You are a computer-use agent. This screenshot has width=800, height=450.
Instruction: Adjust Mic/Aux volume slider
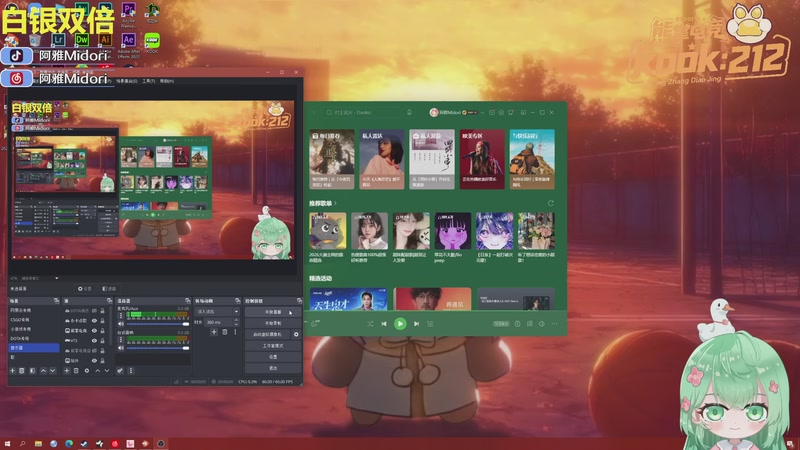(x=158, y=324)
